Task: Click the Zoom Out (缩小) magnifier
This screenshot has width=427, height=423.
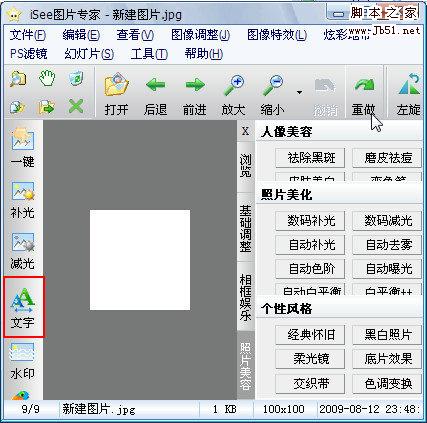Action: (273, 86)
